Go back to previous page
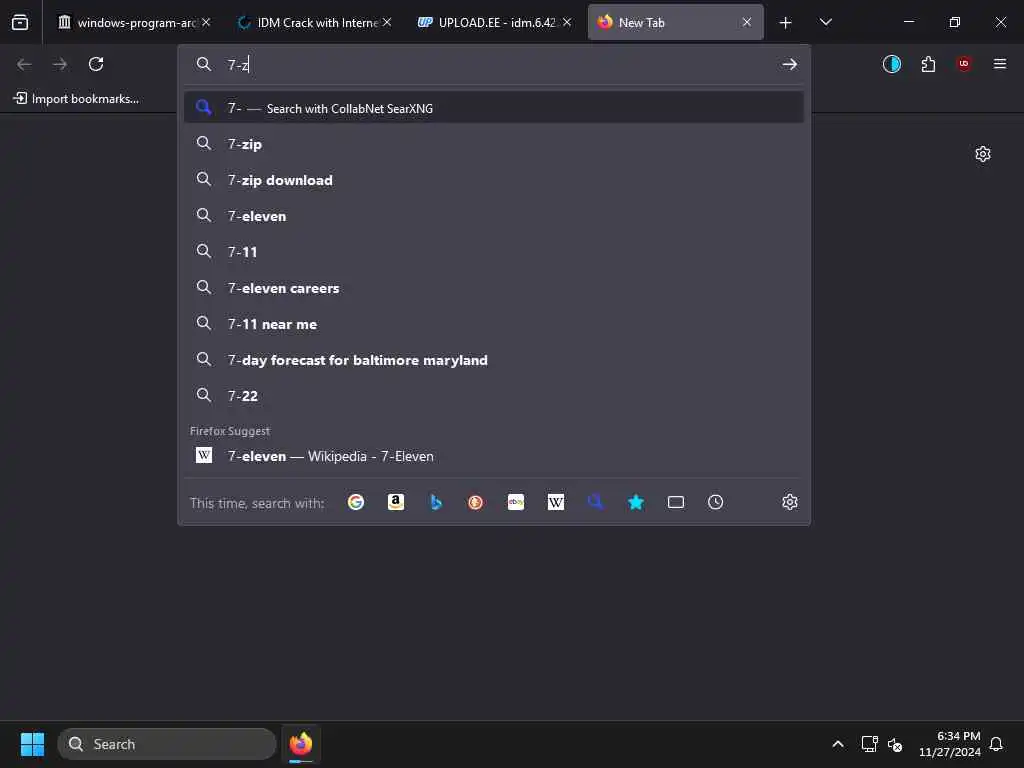Screen dimensions: 1024x768 click(x=24, y=64)
